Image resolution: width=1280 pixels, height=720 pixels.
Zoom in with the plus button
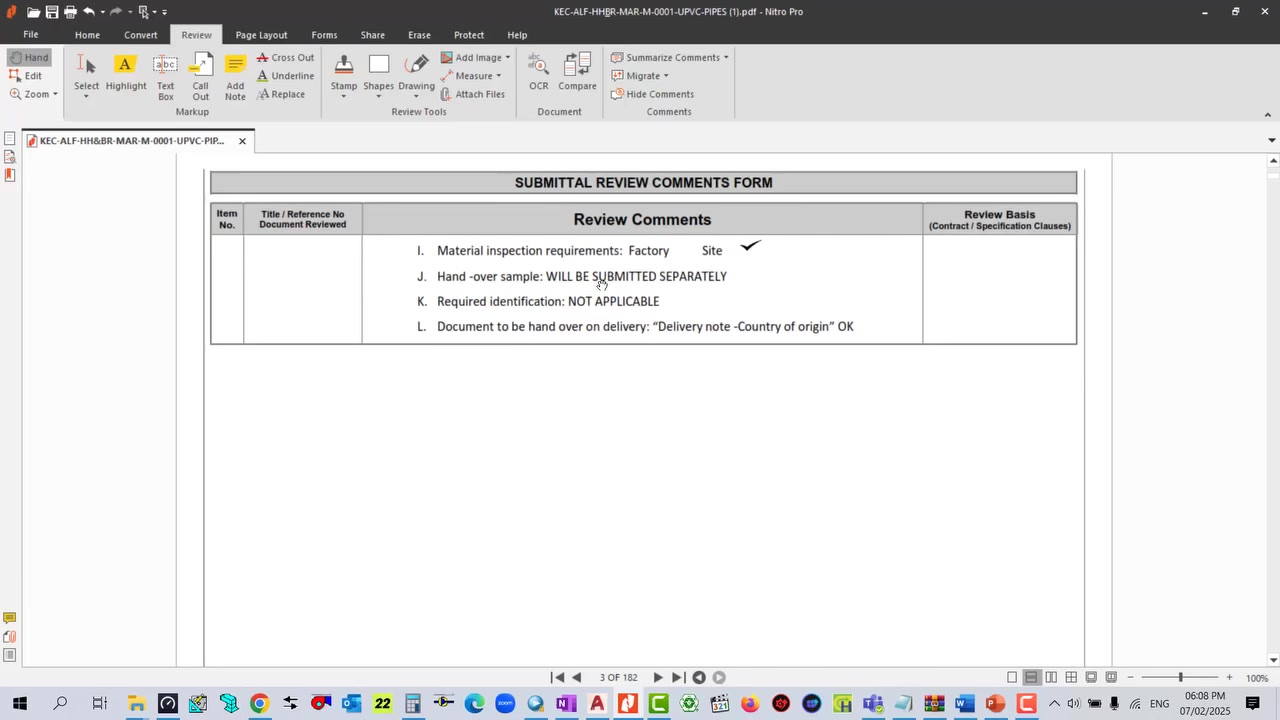pyautogui.click(x=1229, y=678)
